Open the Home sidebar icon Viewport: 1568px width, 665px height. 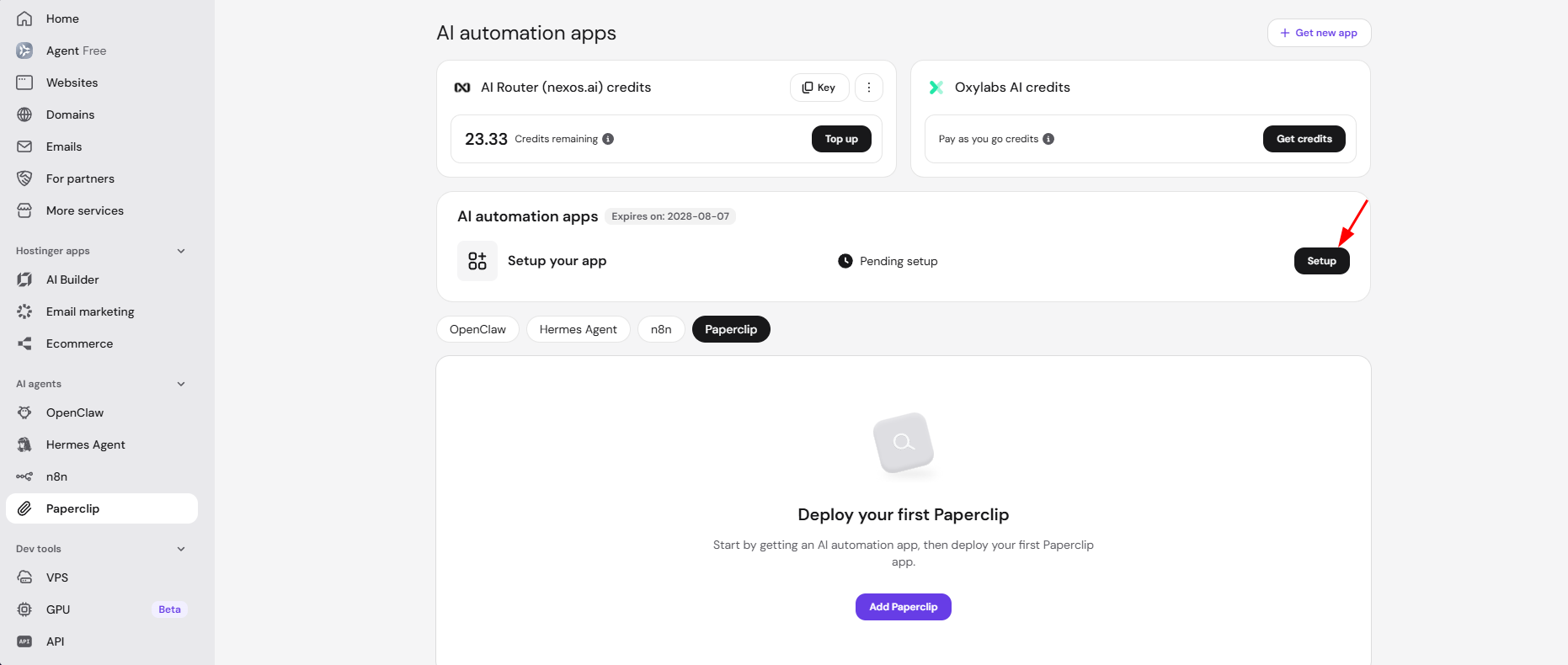[24, 19]
